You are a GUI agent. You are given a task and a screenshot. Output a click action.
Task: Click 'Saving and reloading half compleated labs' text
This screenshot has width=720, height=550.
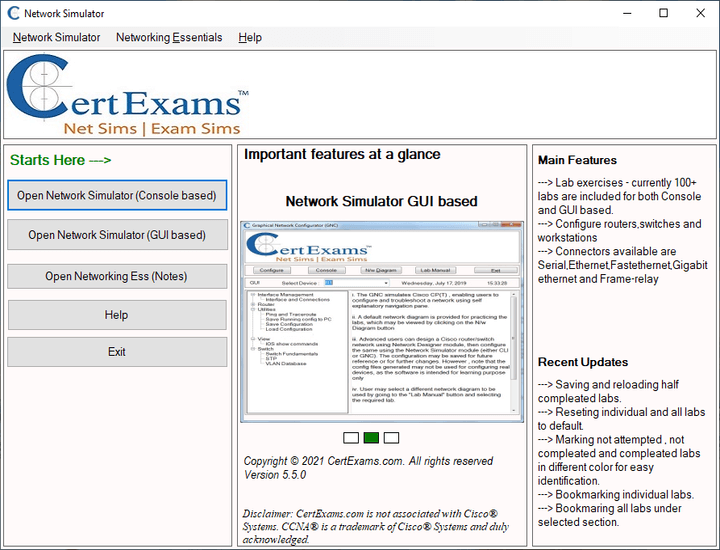608,391
